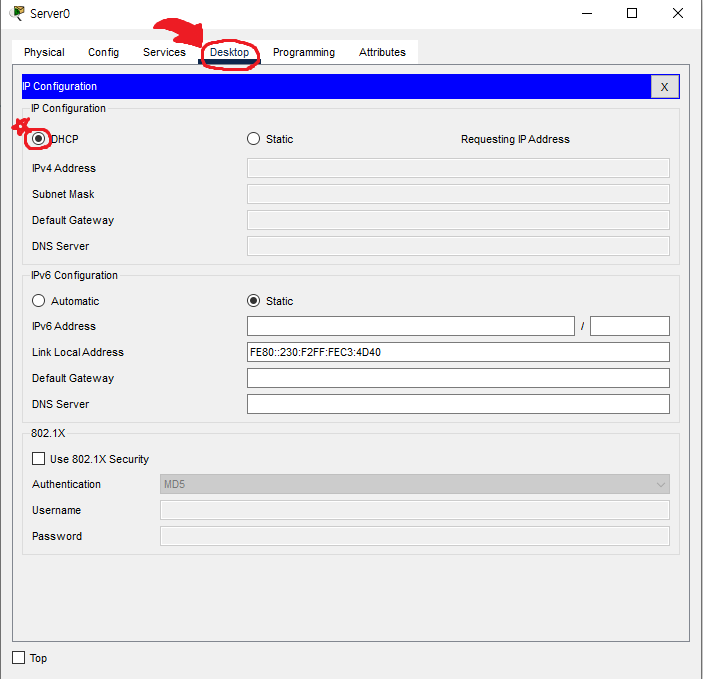Open the Services tab

point(164,52)
